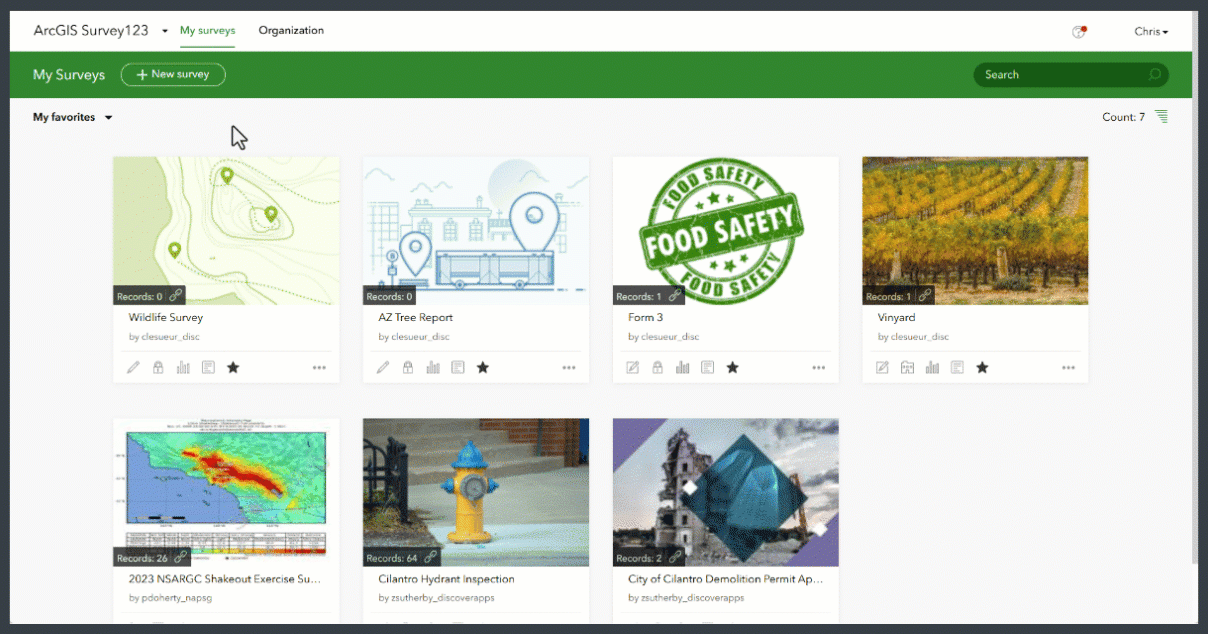This screenshot has width=1208, height=634.
Task: Open ellipsis menu on Form 3 card
Action: (819, 368)
